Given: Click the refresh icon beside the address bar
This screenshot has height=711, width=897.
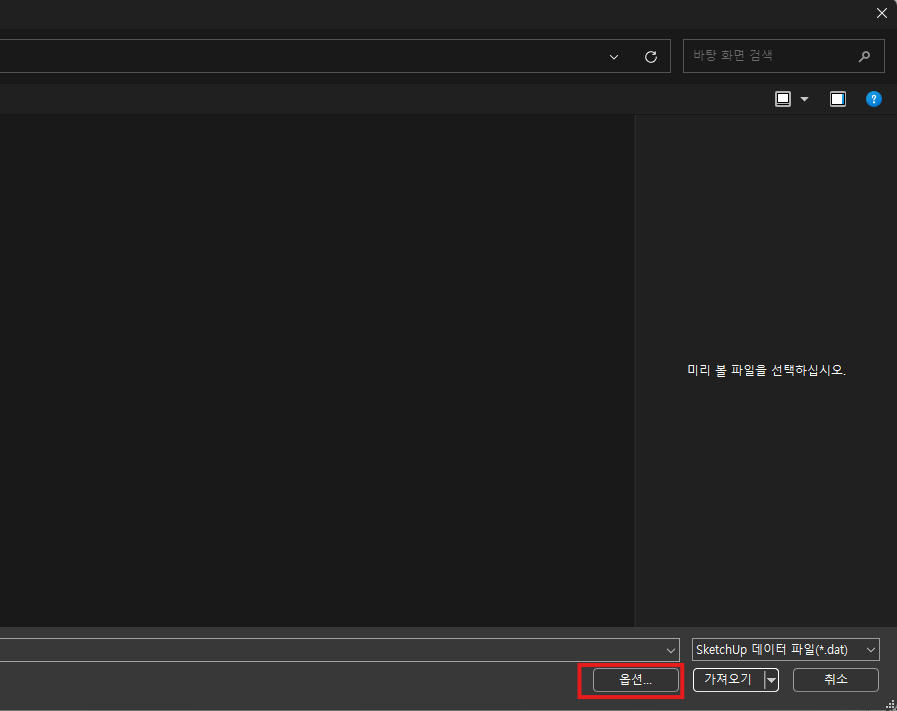Looking at the screenshot, I should coord(650,57).
